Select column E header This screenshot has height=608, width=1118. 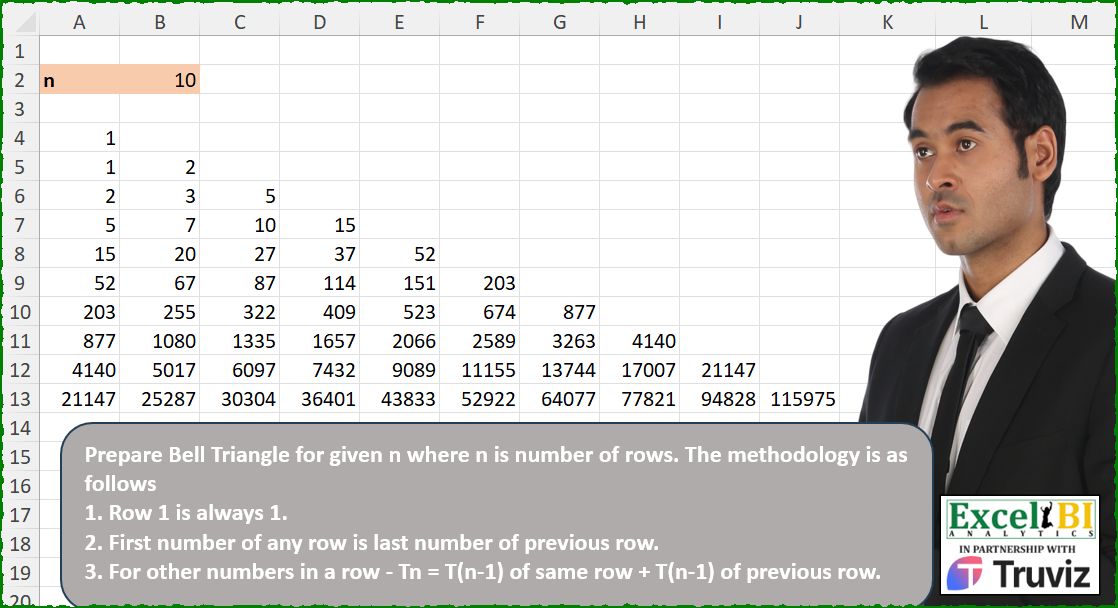(x=399, y=22)
